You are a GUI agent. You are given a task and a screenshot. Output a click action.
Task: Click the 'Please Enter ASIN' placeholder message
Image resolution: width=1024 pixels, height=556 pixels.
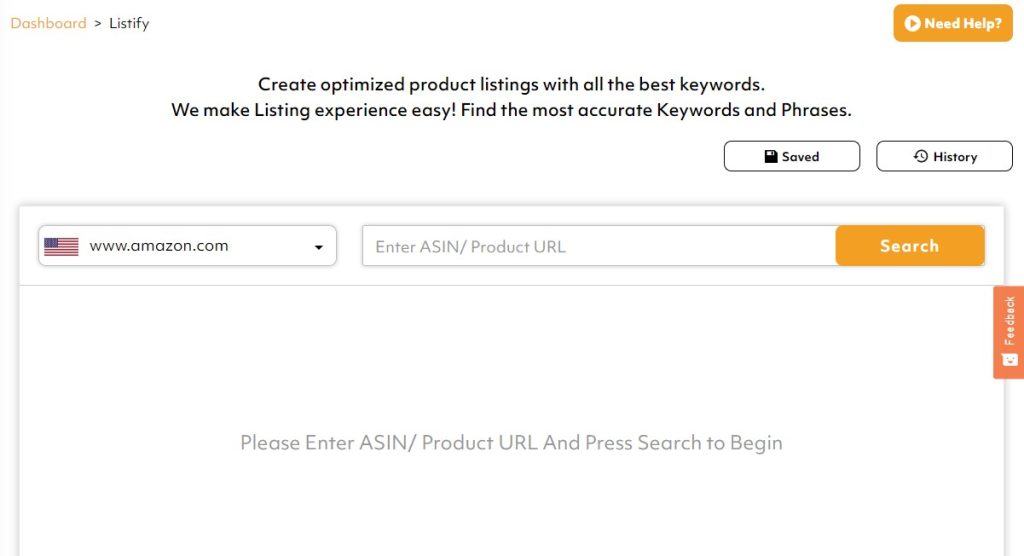[390, 442]
